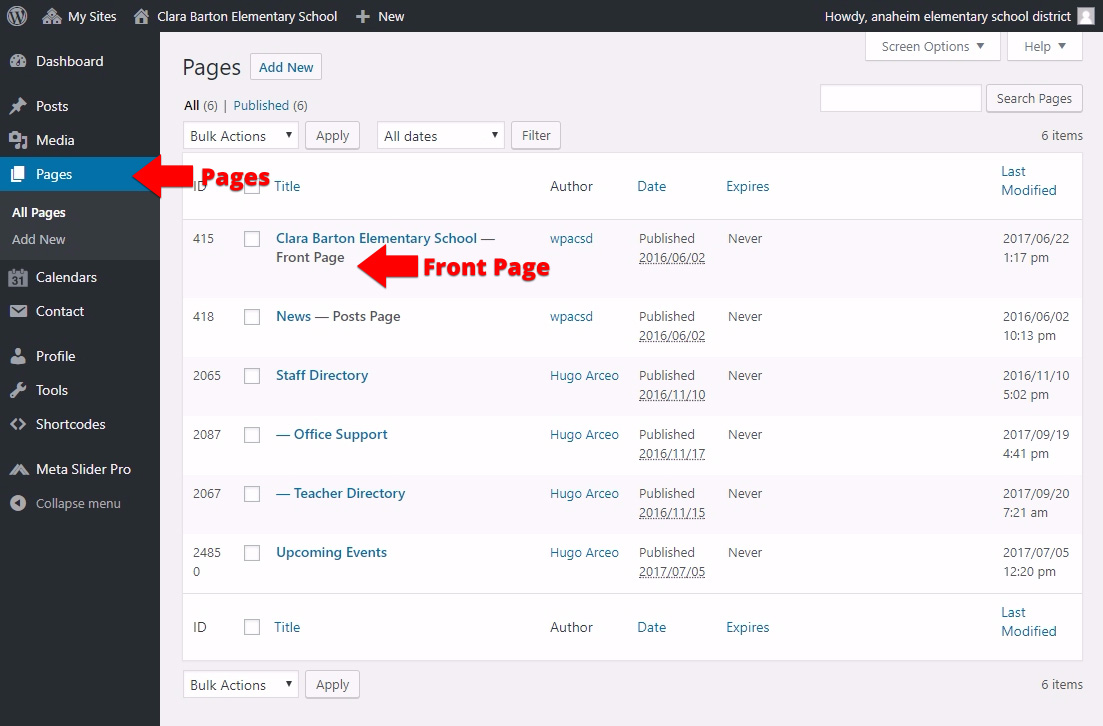Click the bottom Apply button
Image resolution: width=1103 pixels, height=726 pixels.
(332, 684)
